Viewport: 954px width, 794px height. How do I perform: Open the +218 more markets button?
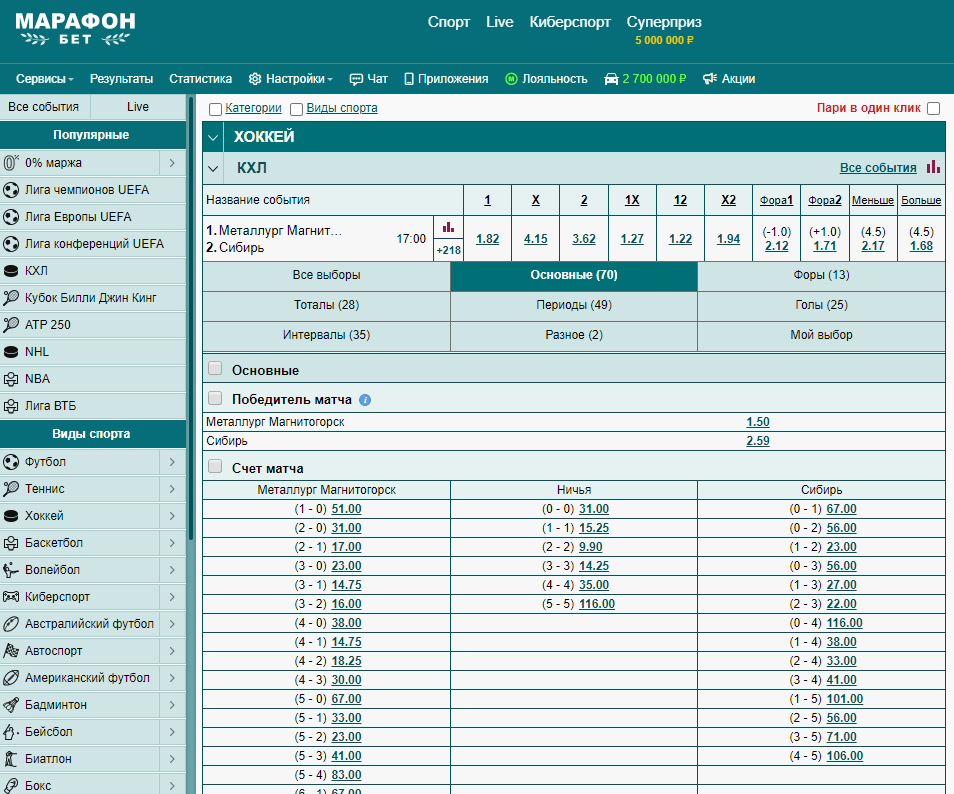(448, 250)
